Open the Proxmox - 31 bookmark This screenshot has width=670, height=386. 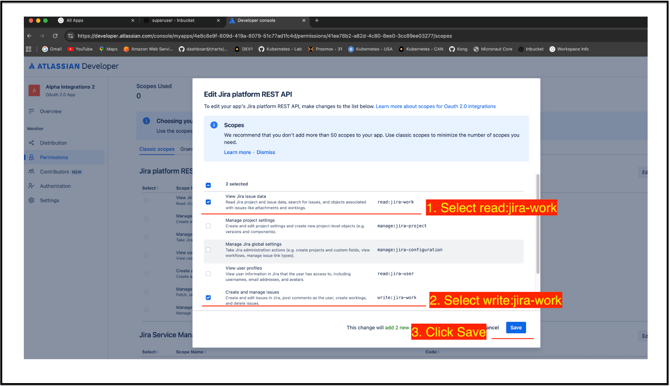[325, 49]
